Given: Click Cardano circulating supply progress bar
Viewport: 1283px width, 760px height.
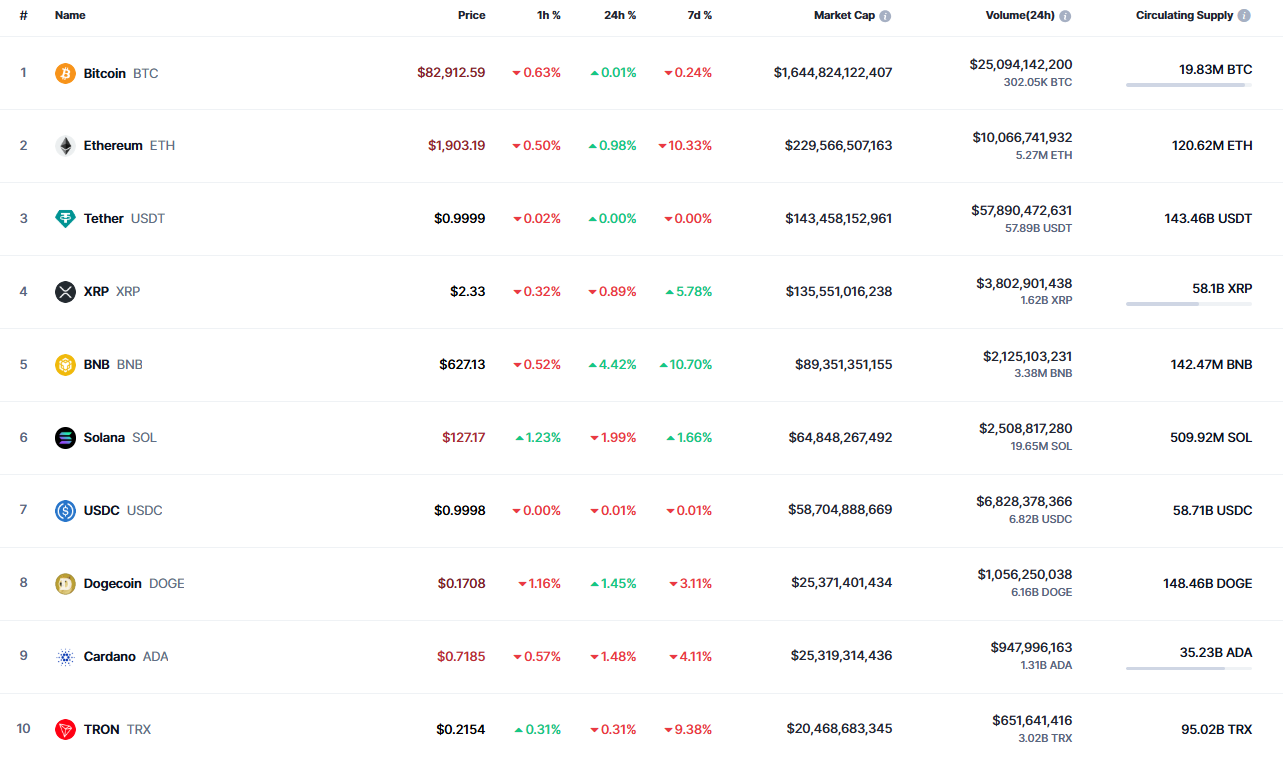Looking at the screenshot, I should [x=1189, y=668].
